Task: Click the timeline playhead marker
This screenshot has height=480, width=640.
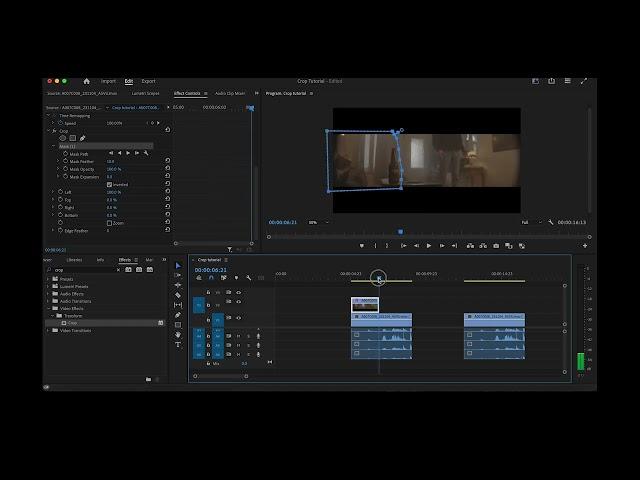Action: coord(379,279)
